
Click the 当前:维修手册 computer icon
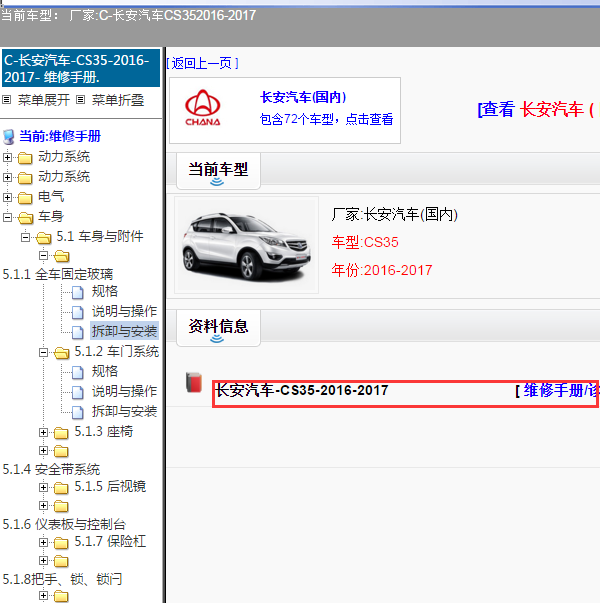(x=8, y=137)
